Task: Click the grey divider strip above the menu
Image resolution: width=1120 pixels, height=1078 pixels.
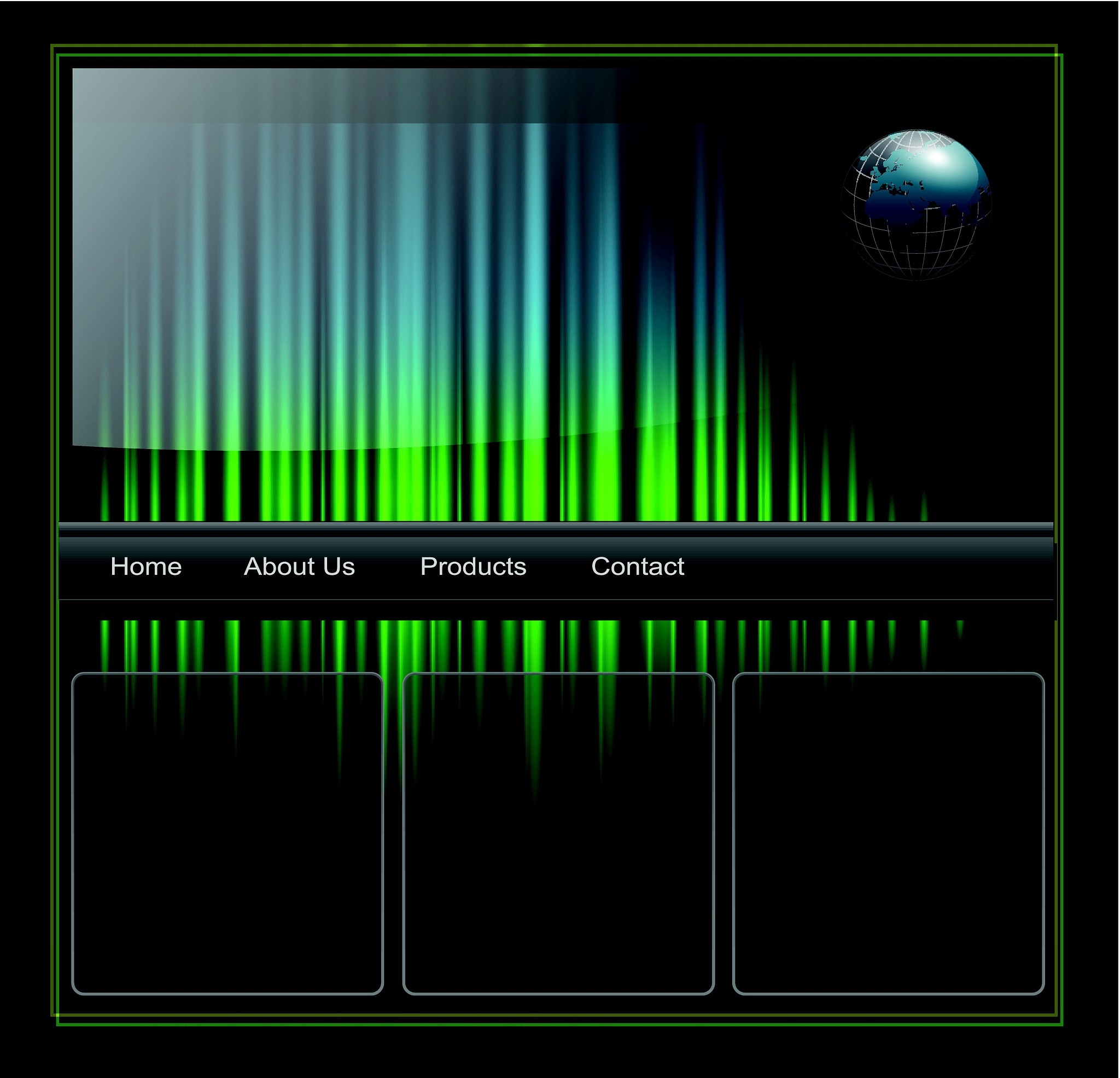Action: point(555,527)
